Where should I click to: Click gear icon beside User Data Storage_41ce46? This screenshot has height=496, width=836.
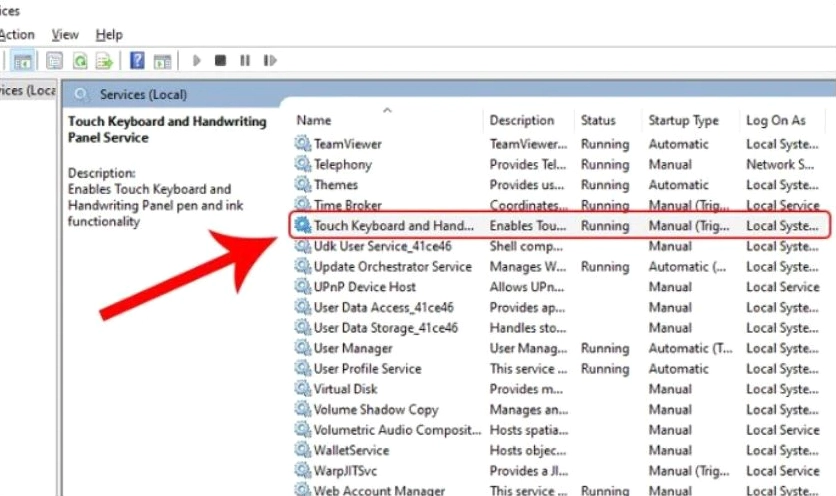coord(303,327)
